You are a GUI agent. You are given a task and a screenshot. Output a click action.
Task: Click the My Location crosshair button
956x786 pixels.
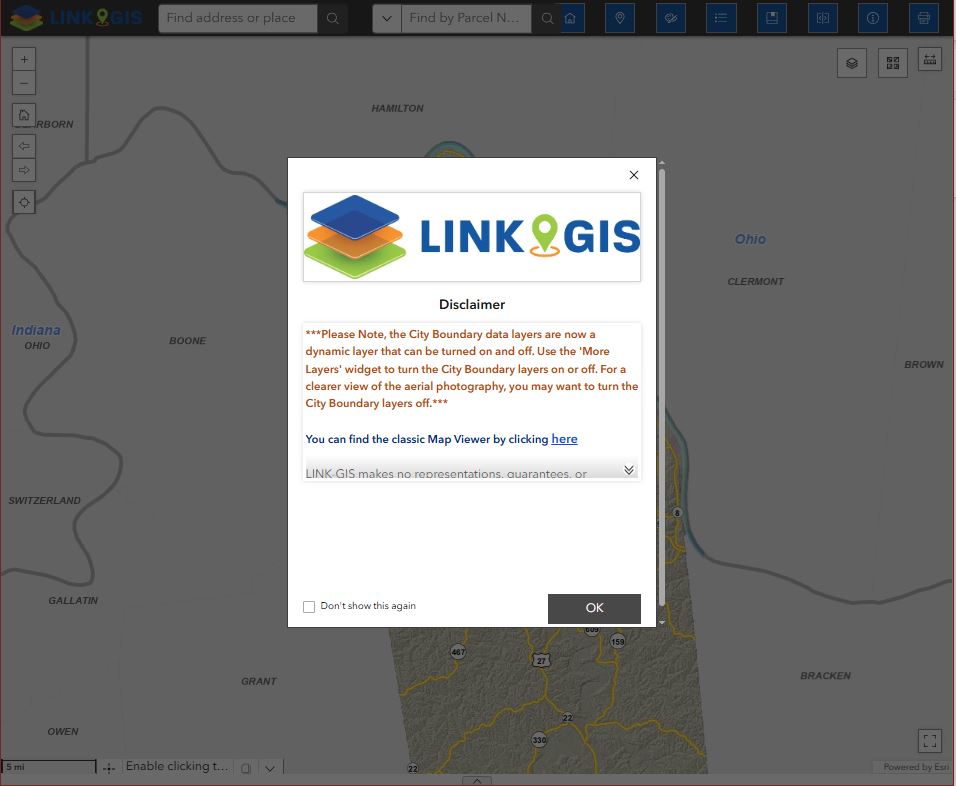point(24,202)
